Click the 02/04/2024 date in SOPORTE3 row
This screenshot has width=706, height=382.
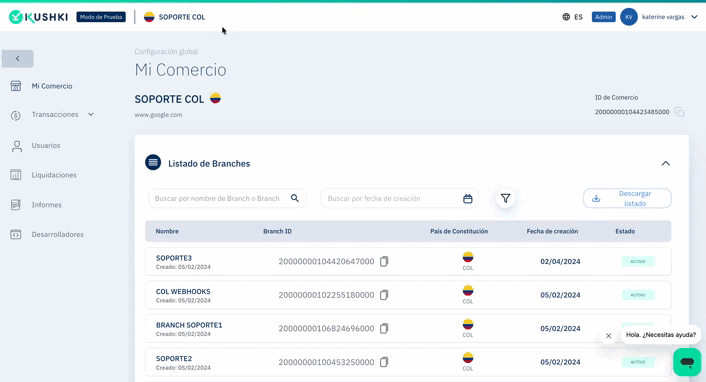pyautogui.click(x=560, y=261)
